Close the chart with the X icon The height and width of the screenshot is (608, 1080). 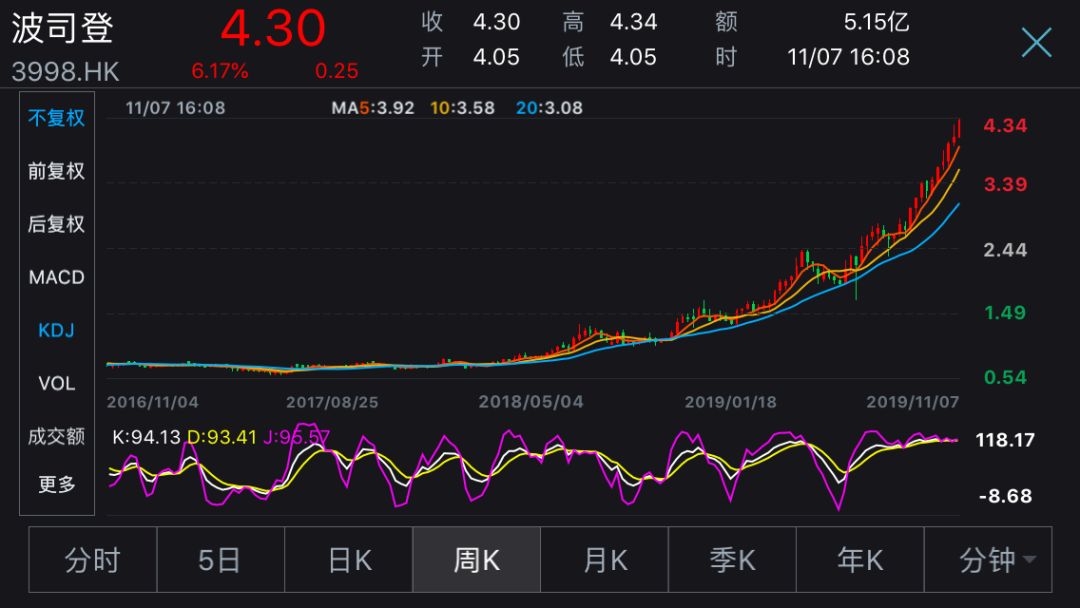coord(1036,43)
